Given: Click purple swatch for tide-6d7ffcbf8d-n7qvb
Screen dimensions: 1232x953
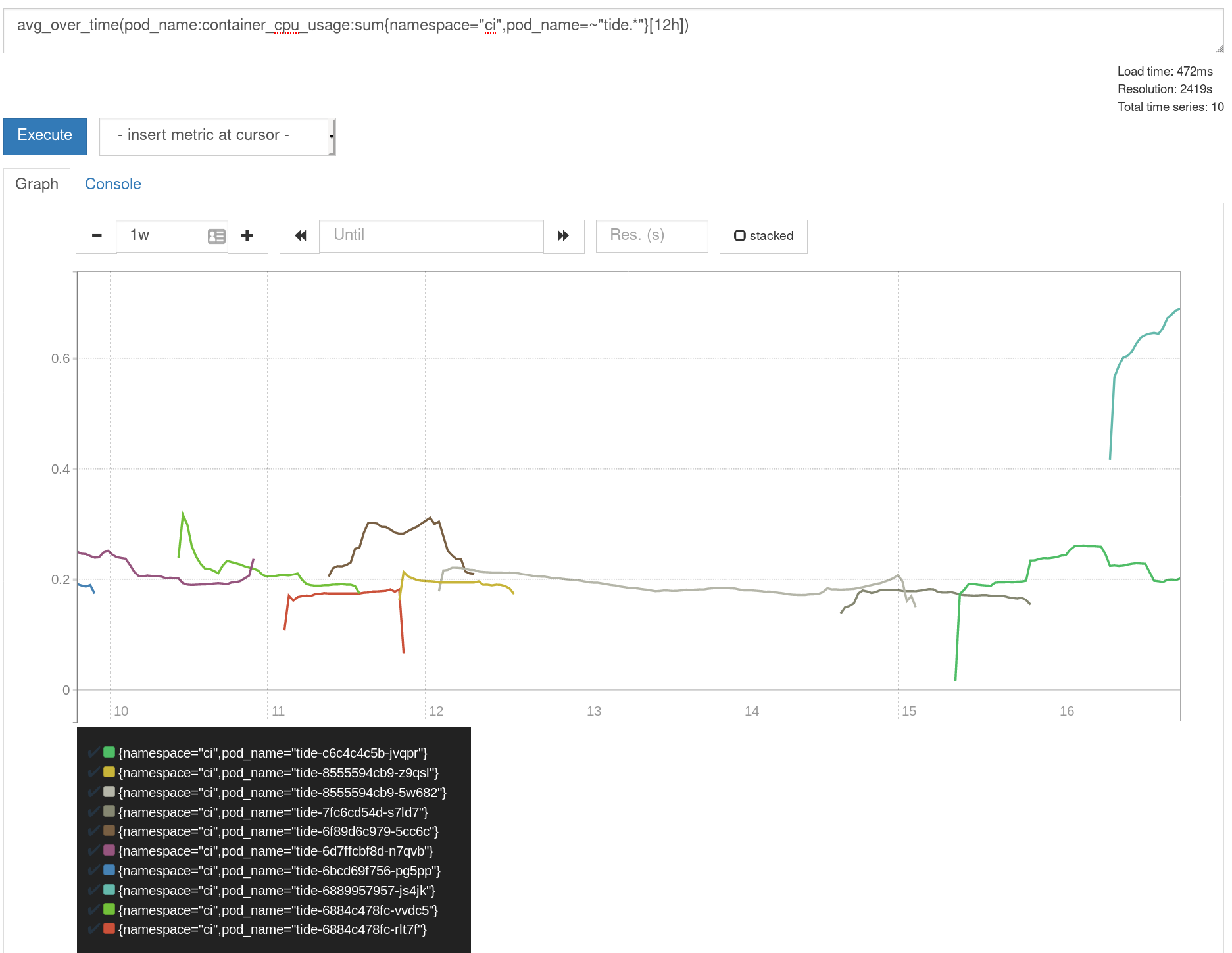Looking at the screenshot, I should [109, 850].
